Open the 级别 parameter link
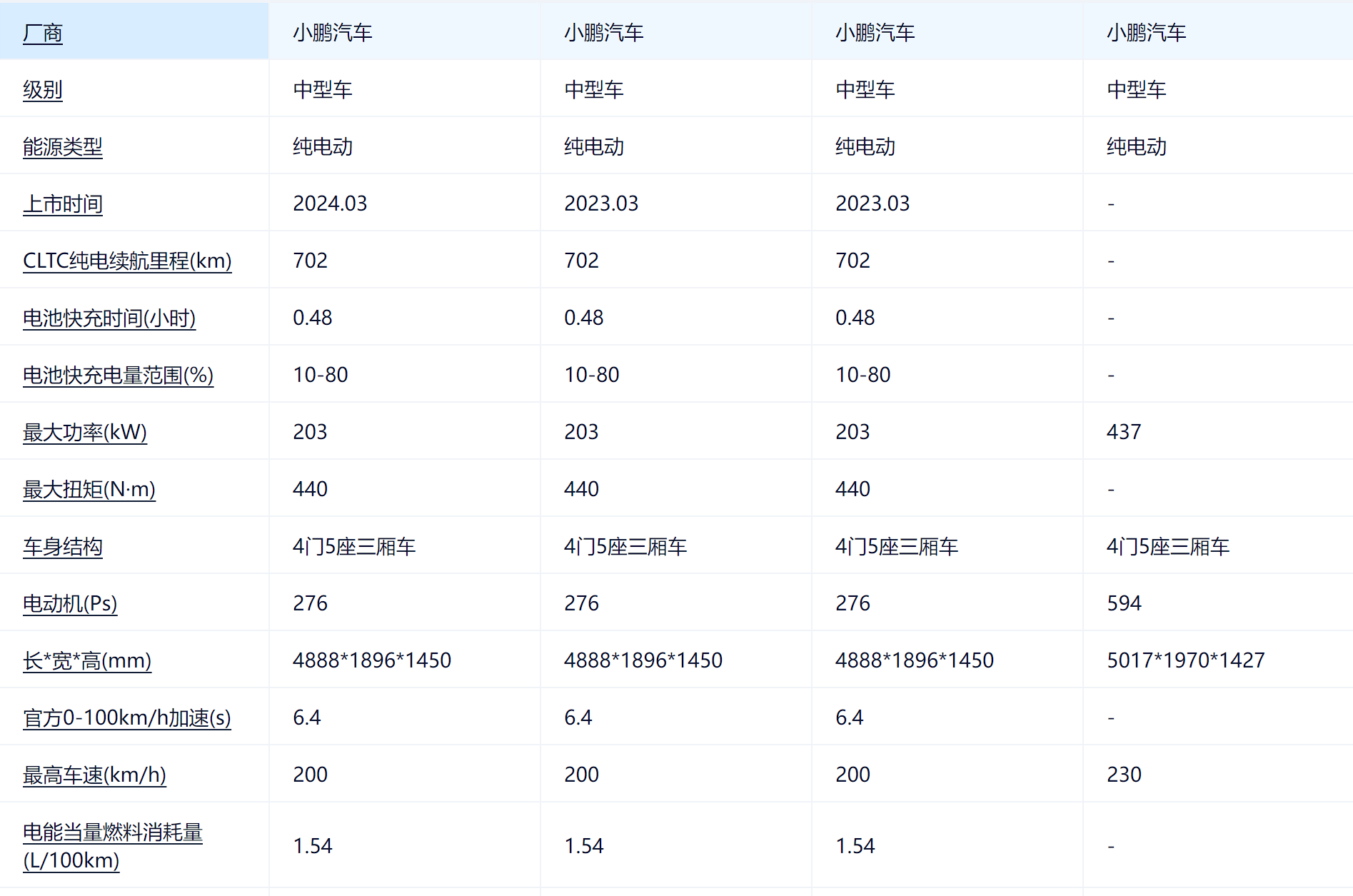The height and width of the screenshot is (896, 1353). pos(43,90)
